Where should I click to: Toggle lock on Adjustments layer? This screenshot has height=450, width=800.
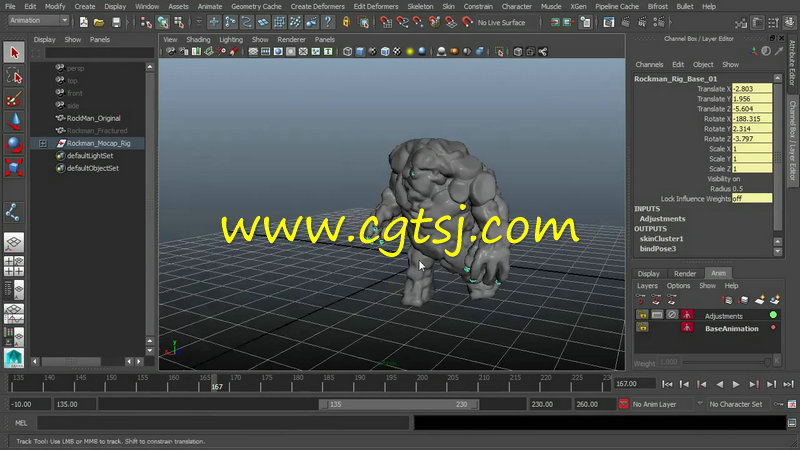(642, 315)
